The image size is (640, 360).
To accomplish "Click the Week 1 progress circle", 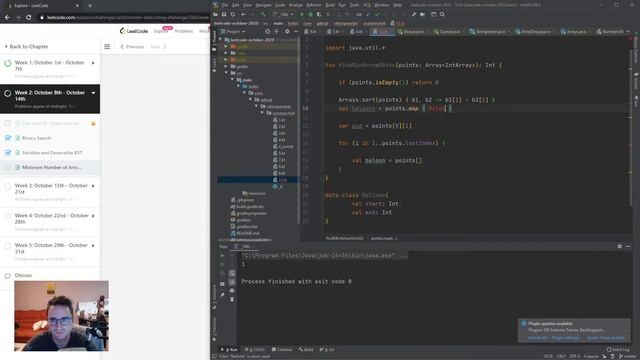I will [x=7, y=63].
